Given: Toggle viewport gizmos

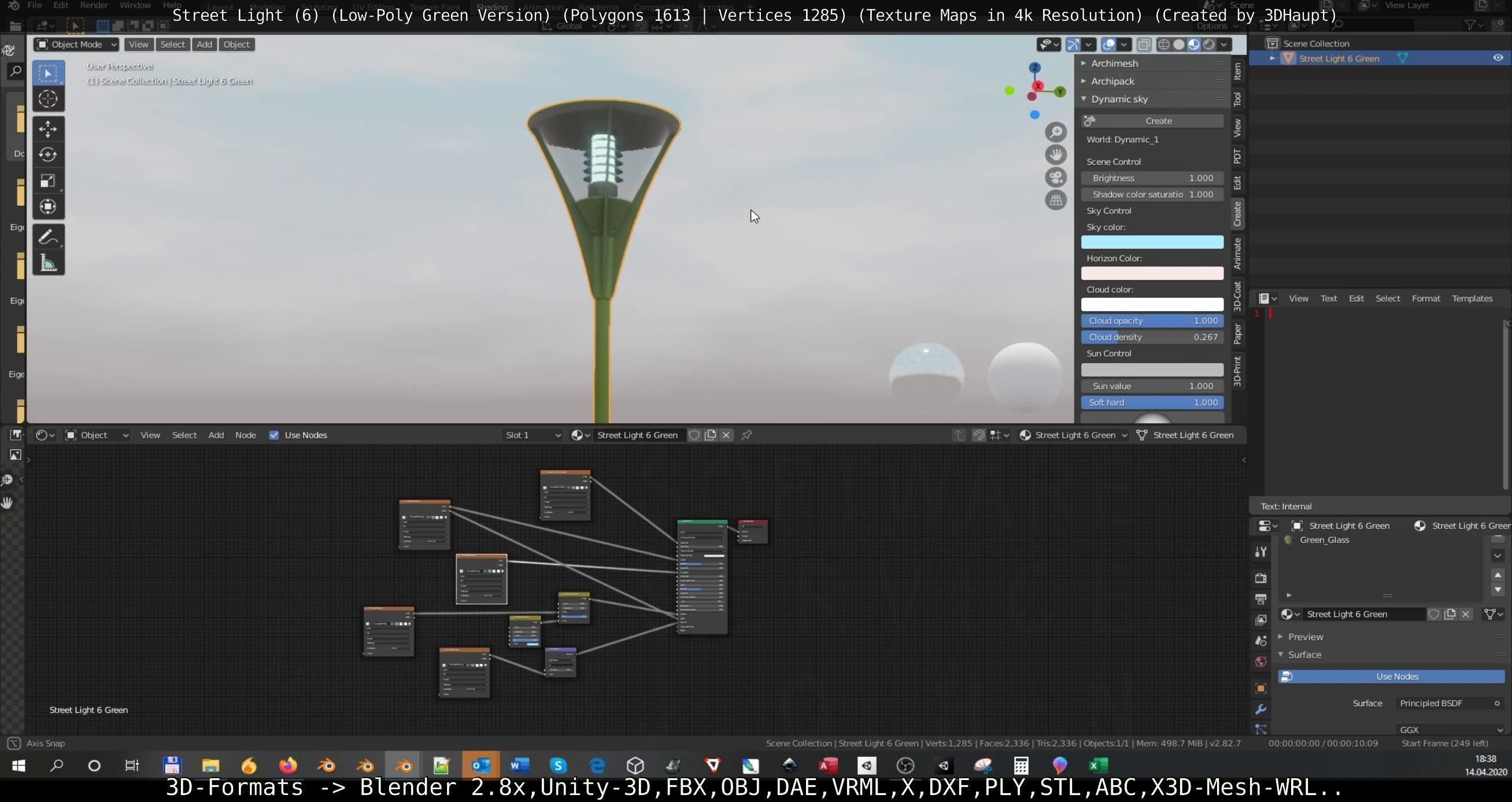Looking at the screenshot, I should pyautogui.click(x=1073, y=45).
